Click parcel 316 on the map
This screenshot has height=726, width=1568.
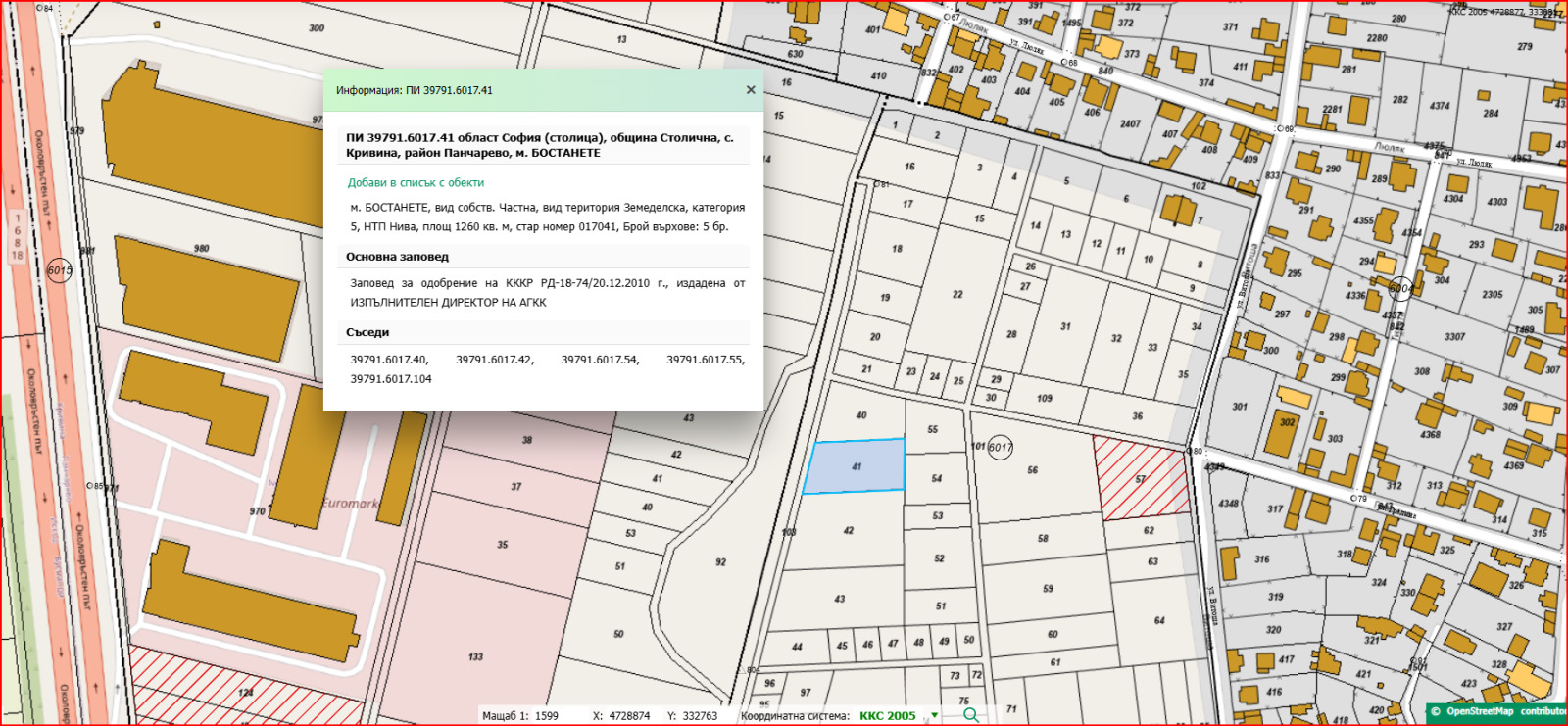(x=1262, y=559)
